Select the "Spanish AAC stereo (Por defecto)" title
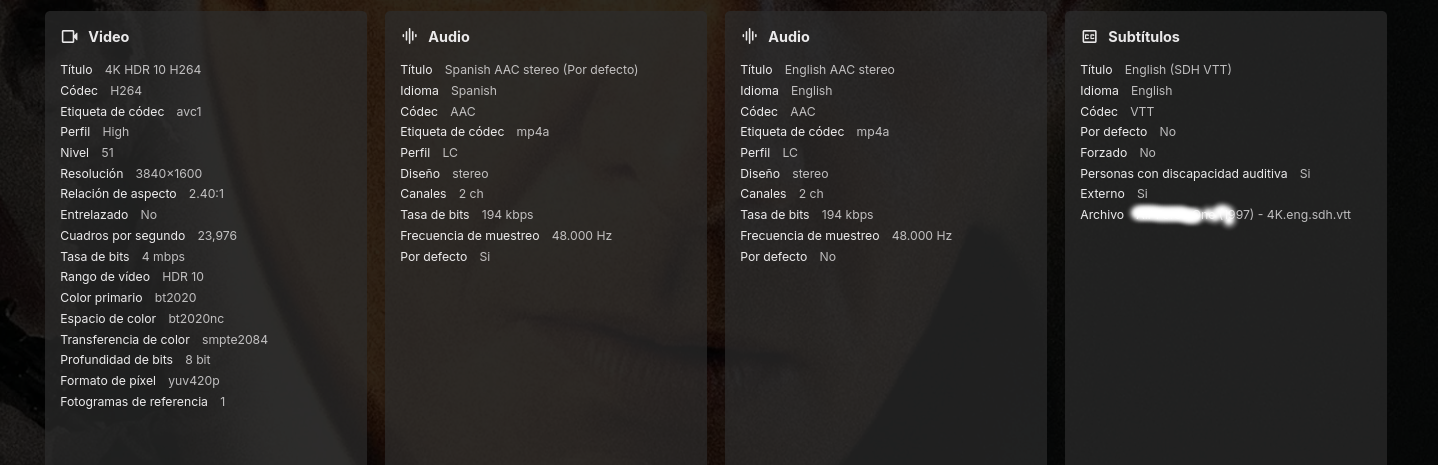The image size is (1438, 465). [541, 70]
